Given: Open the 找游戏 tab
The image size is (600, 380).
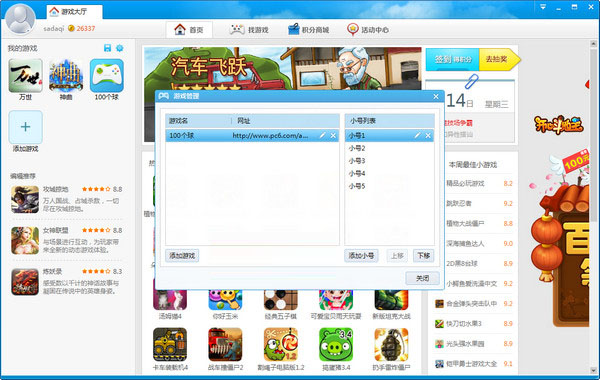Looking at the screenshot, I should (249, 29).
